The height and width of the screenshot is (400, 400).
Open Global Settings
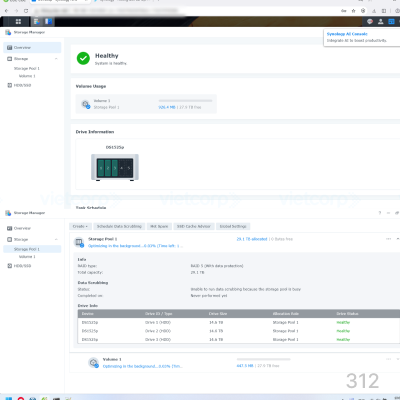coord(233,226)
